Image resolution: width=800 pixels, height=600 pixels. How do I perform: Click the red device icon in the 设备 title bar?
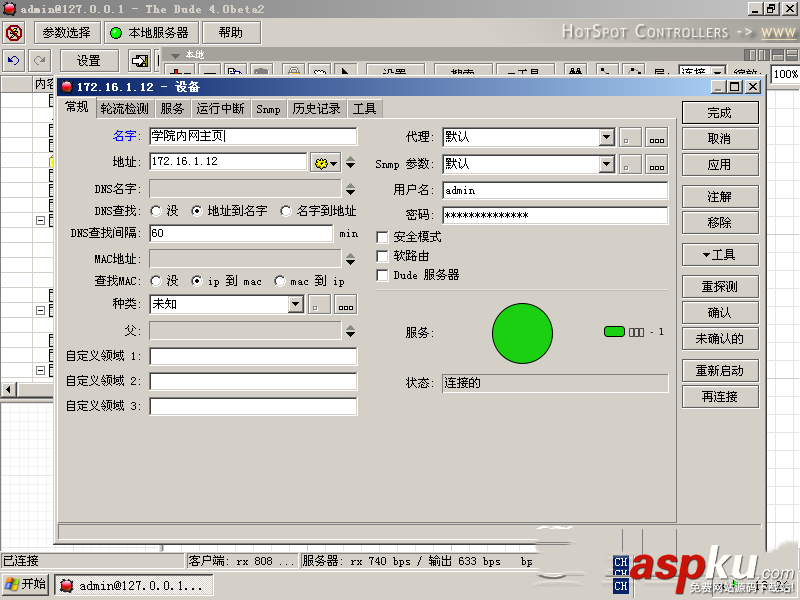tap(66, 87)
